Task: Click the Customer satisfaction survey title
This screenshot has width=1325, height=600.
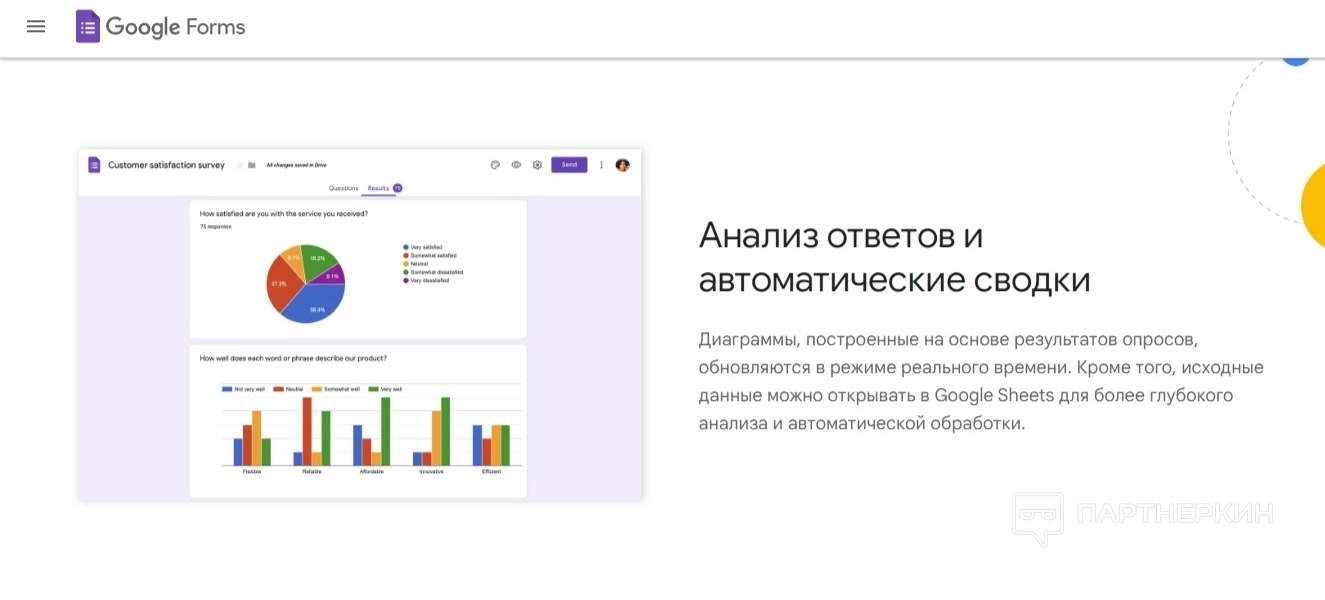Action: pos(166,165)
